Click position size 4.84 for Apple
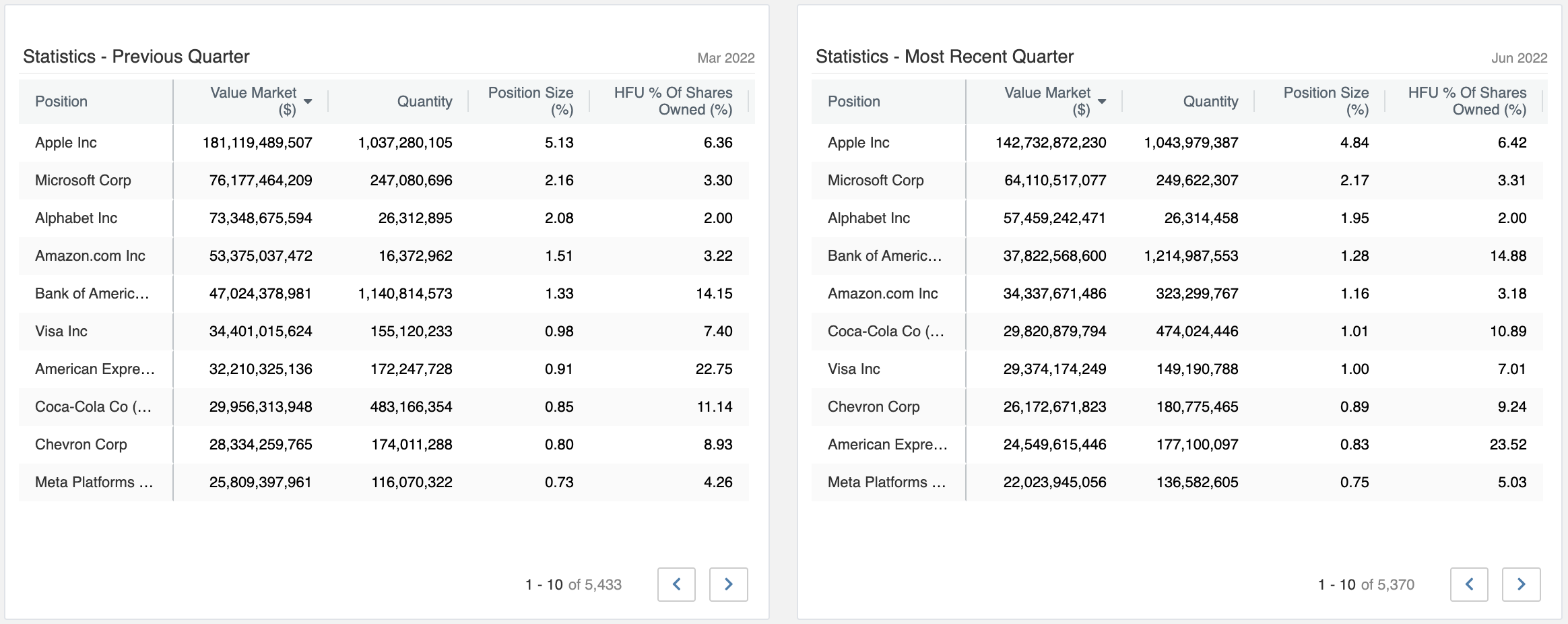Viewport: 1568px width, 624px height. [x=1354, y=143]
